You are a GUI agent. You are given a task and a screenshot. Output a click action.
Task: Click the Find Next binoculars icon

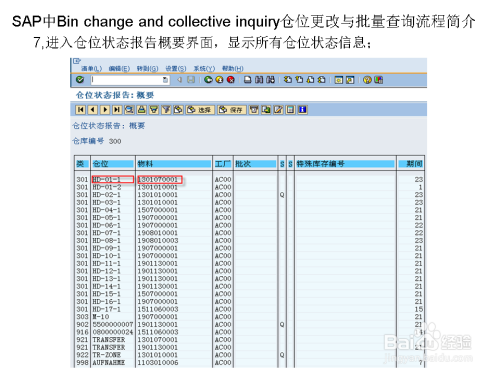(270, 80)
